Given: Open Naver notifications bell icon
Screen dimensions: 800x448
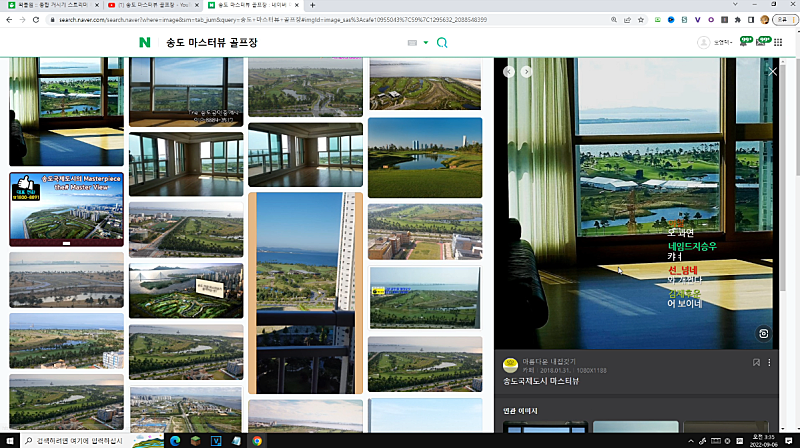Looking at the screenshot, I should coord(744,42).
